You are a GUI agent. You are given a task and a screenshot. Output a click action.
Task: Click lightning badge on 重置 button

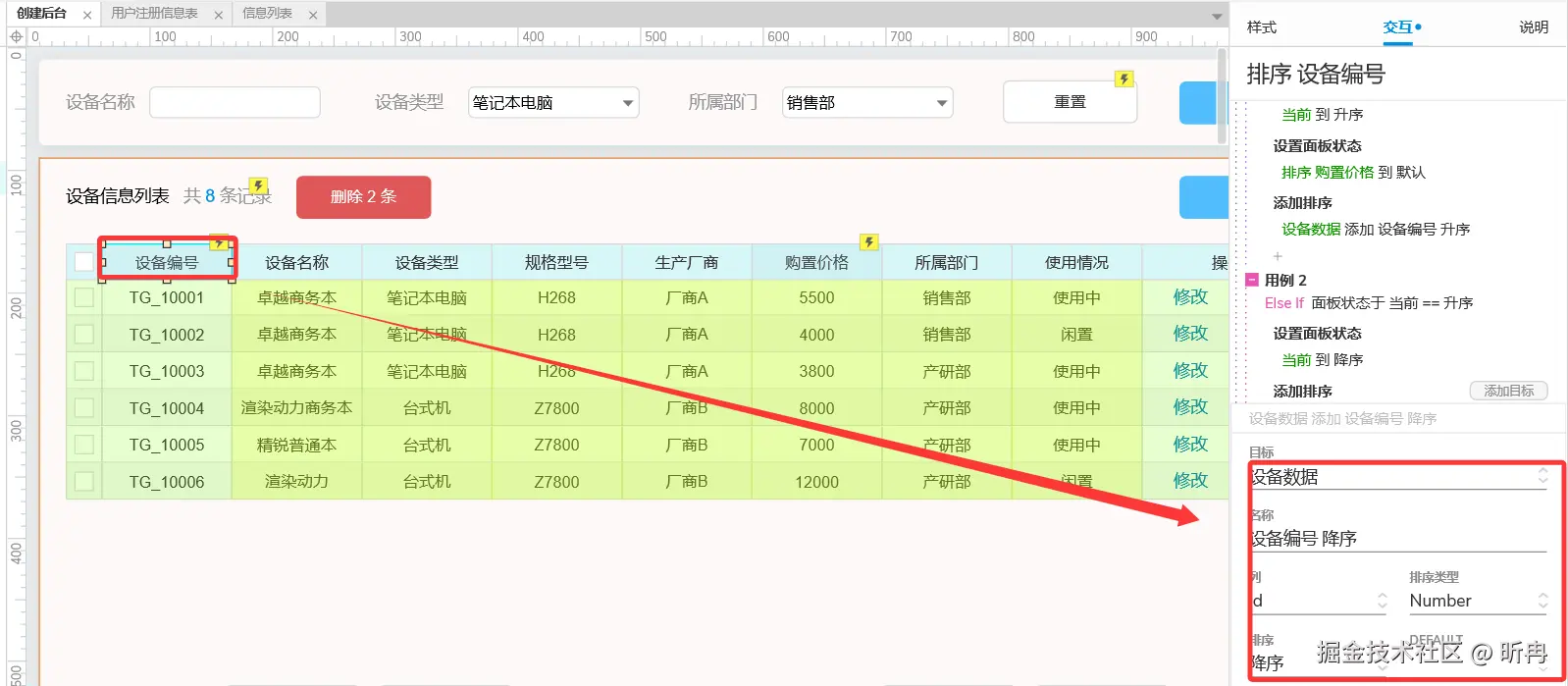point(1124,79)
